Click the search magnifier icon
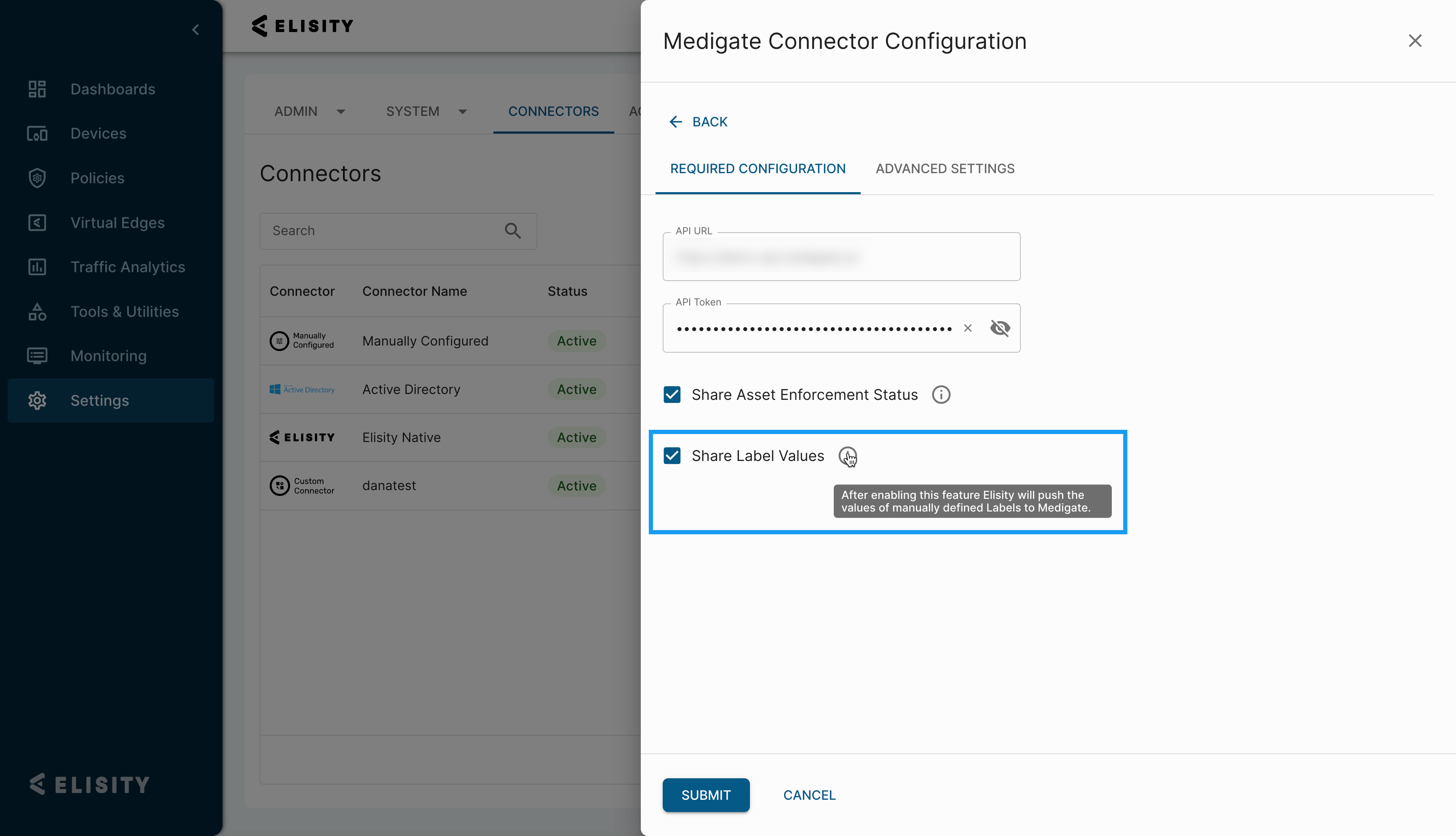This screenshot has width=1456, height=836. tap(512, 231)
